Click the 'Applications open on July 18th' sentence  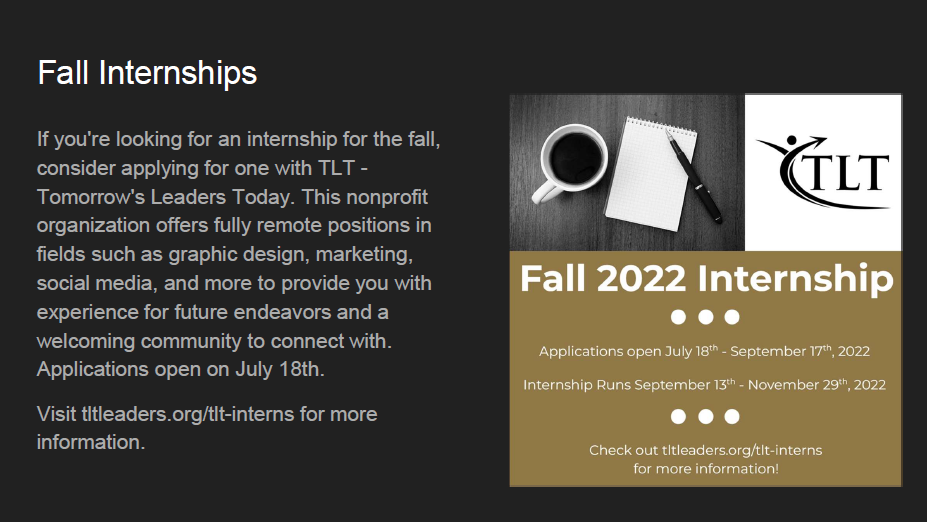click(x=180, y=369)
